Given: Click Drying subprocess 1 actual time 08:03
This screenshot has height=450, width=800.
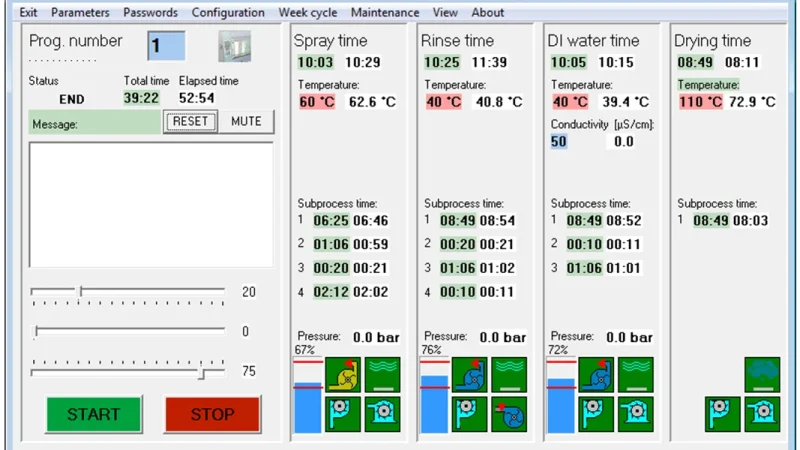Looking at the screenshot, I should pos(751,220).
